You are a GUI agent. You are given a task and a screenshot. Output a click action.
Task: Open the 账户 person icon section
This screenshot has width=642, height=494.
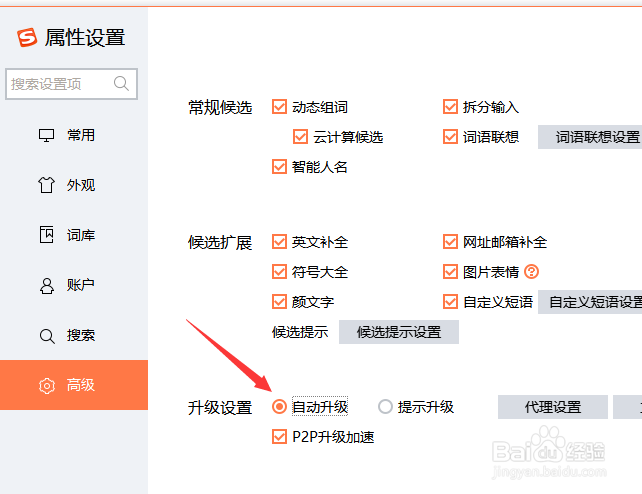46,285
